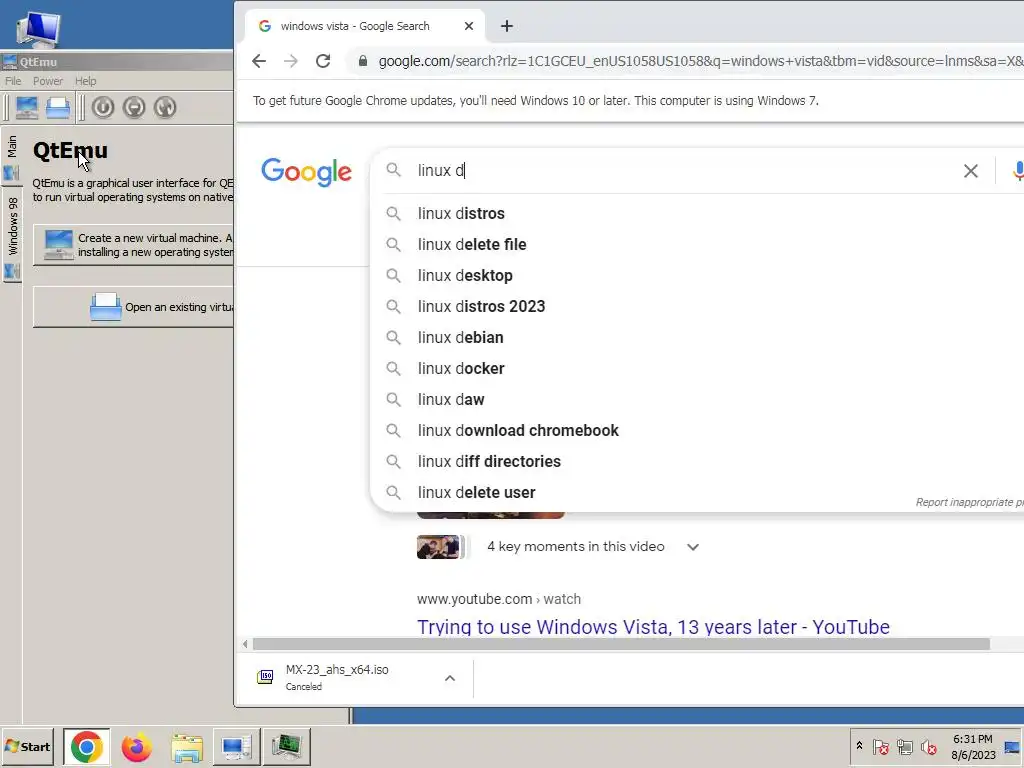Click the Google logo

[306, 172]
